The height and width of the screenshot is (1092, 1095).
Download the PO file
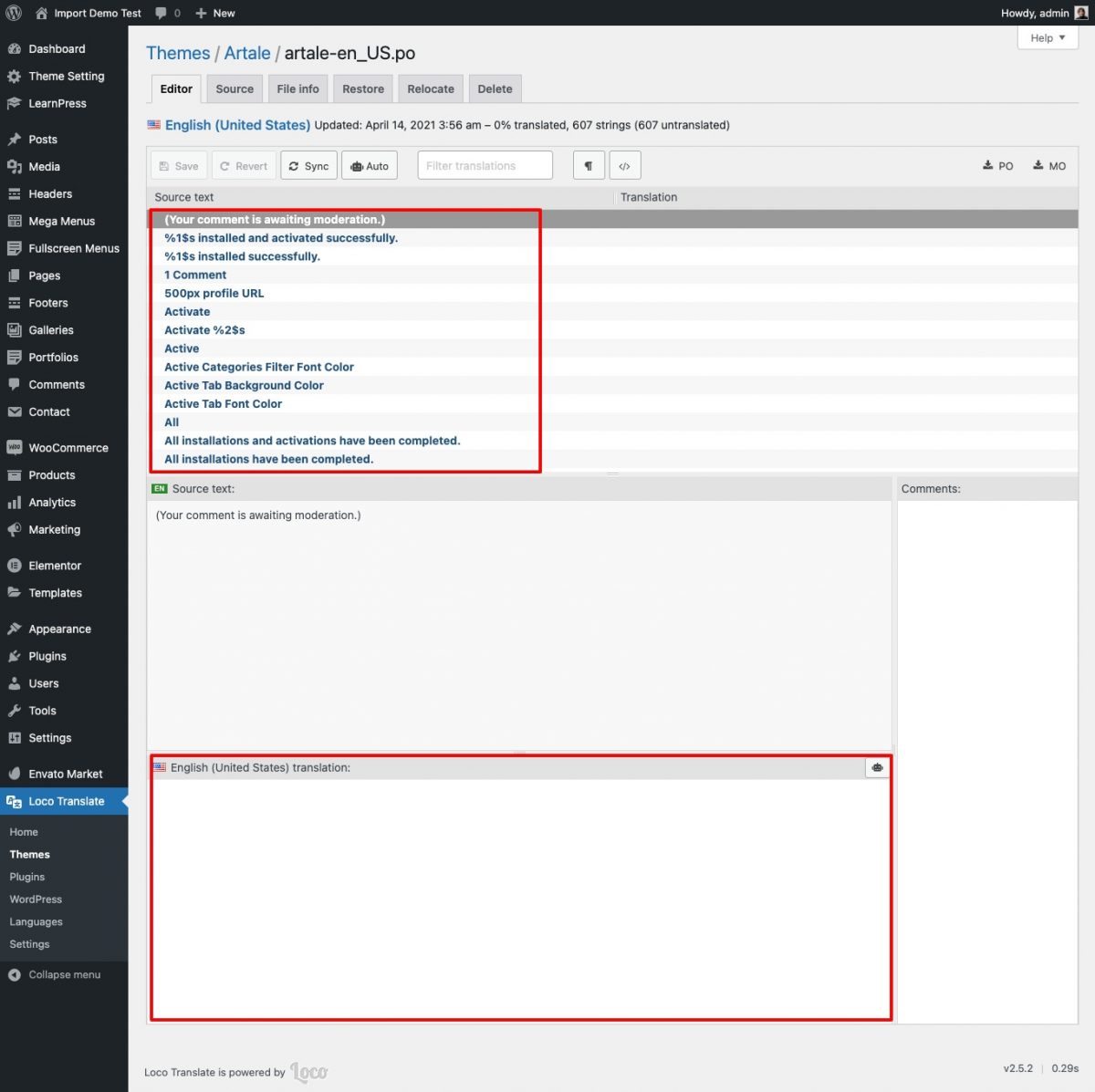[998, 165]
